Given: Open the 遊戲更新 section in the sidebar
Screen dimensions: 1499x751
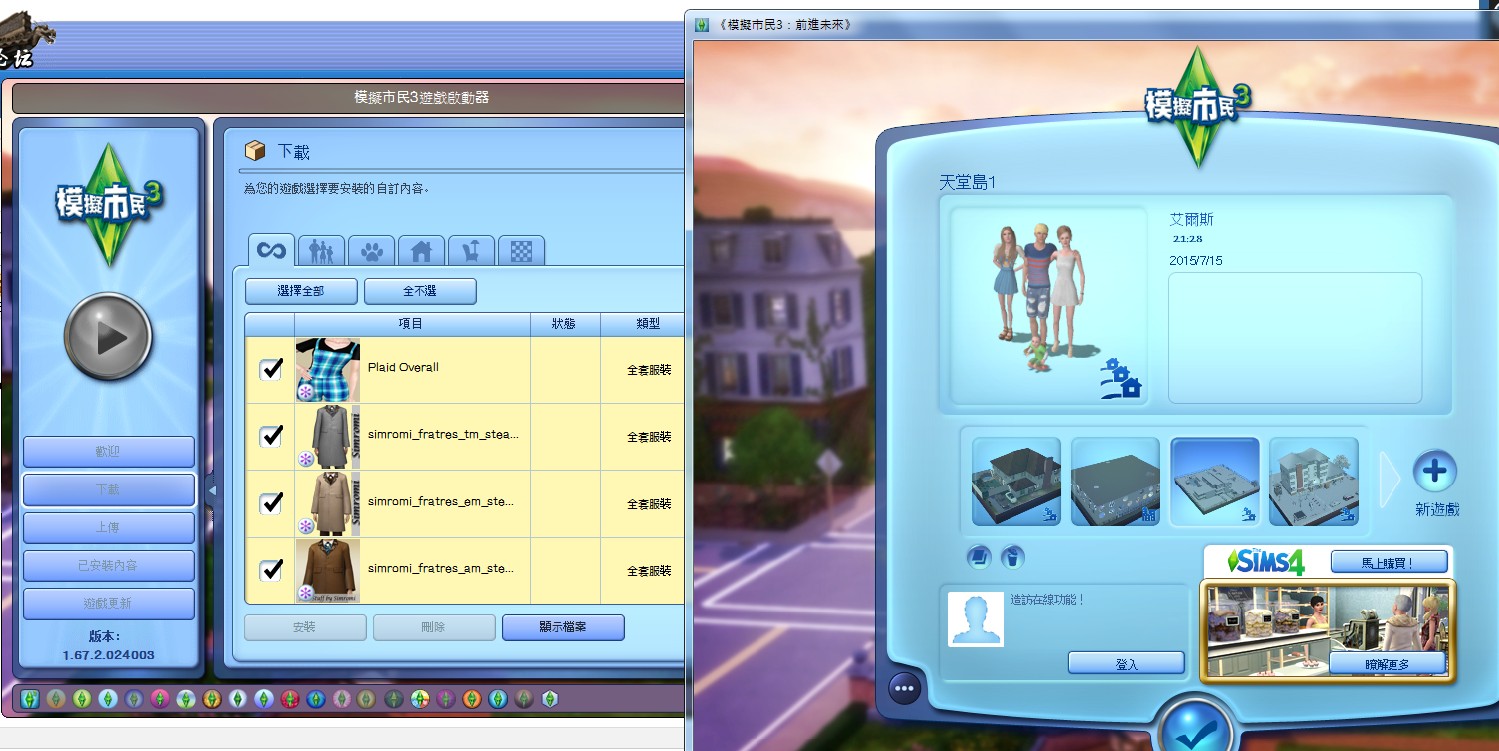Looking at the screenshot, I should coord(108,604).
